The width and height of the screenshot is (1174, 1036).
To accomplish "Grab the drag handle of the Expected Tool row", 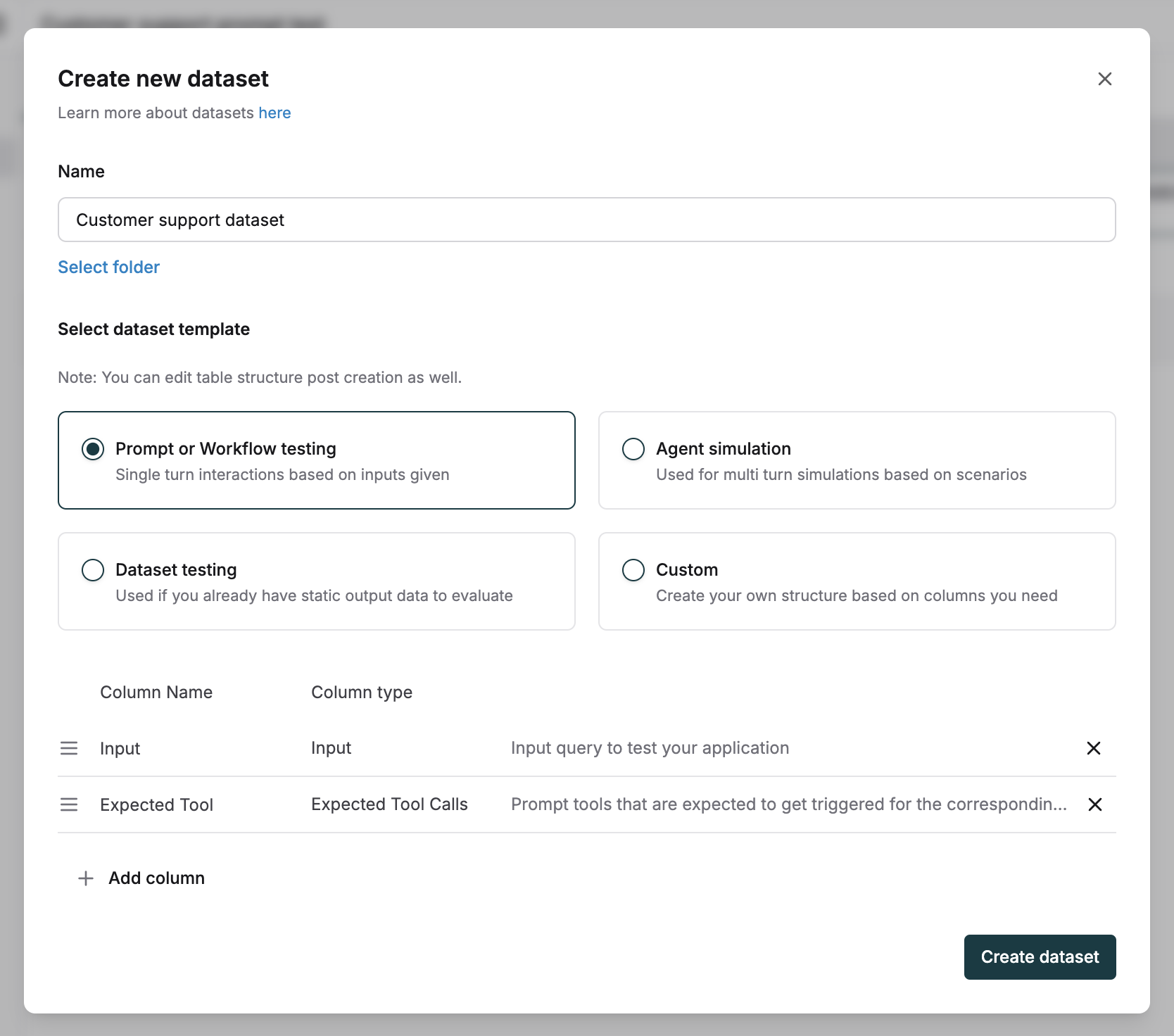I will (69, 804).
